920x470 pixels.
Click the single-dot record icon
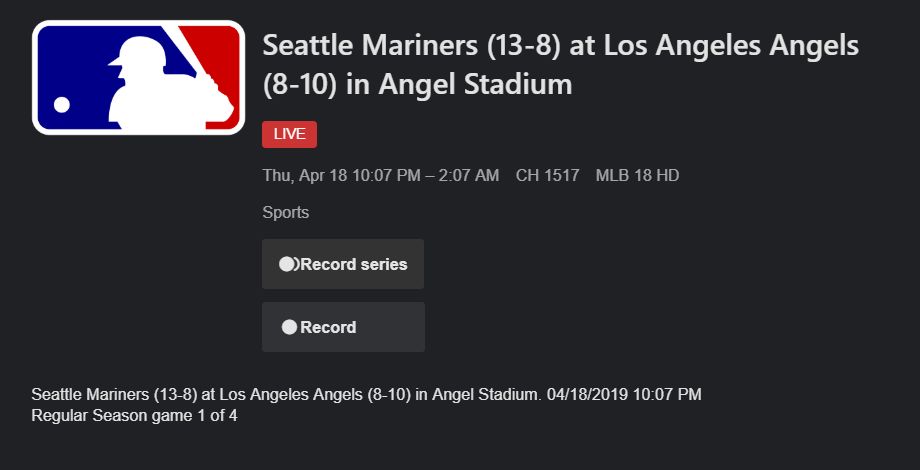pyautogui.click(x=289, y=327)
